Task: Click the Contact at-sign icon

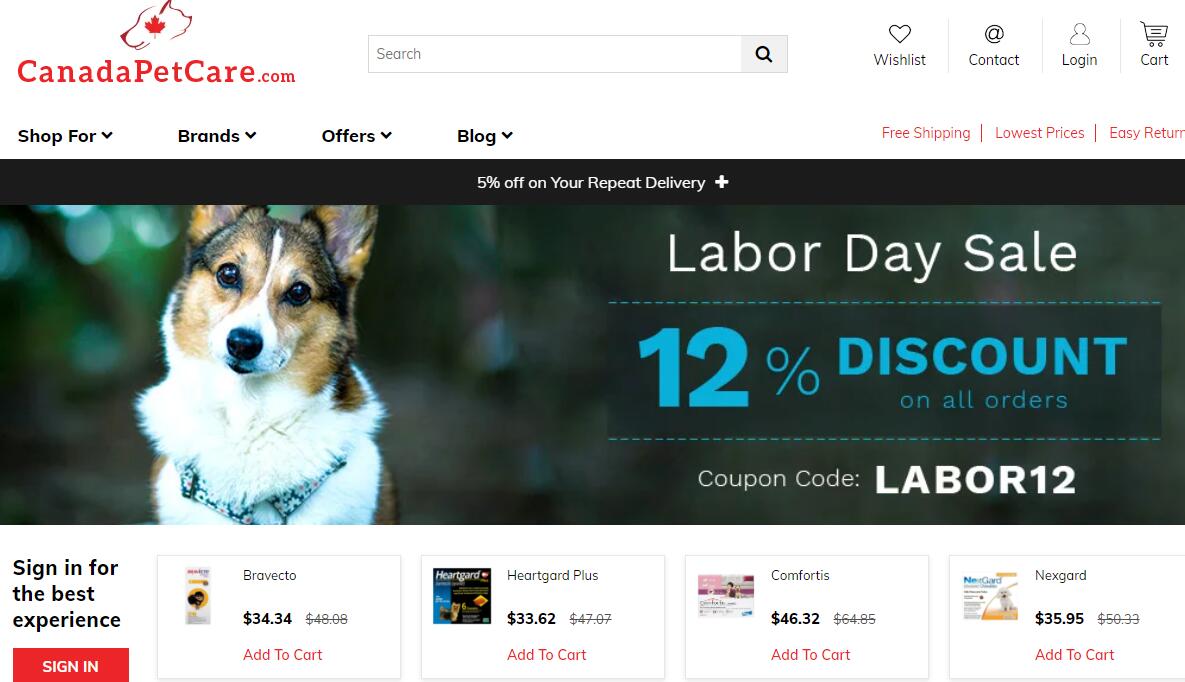Action: click(x=994, y=34)
